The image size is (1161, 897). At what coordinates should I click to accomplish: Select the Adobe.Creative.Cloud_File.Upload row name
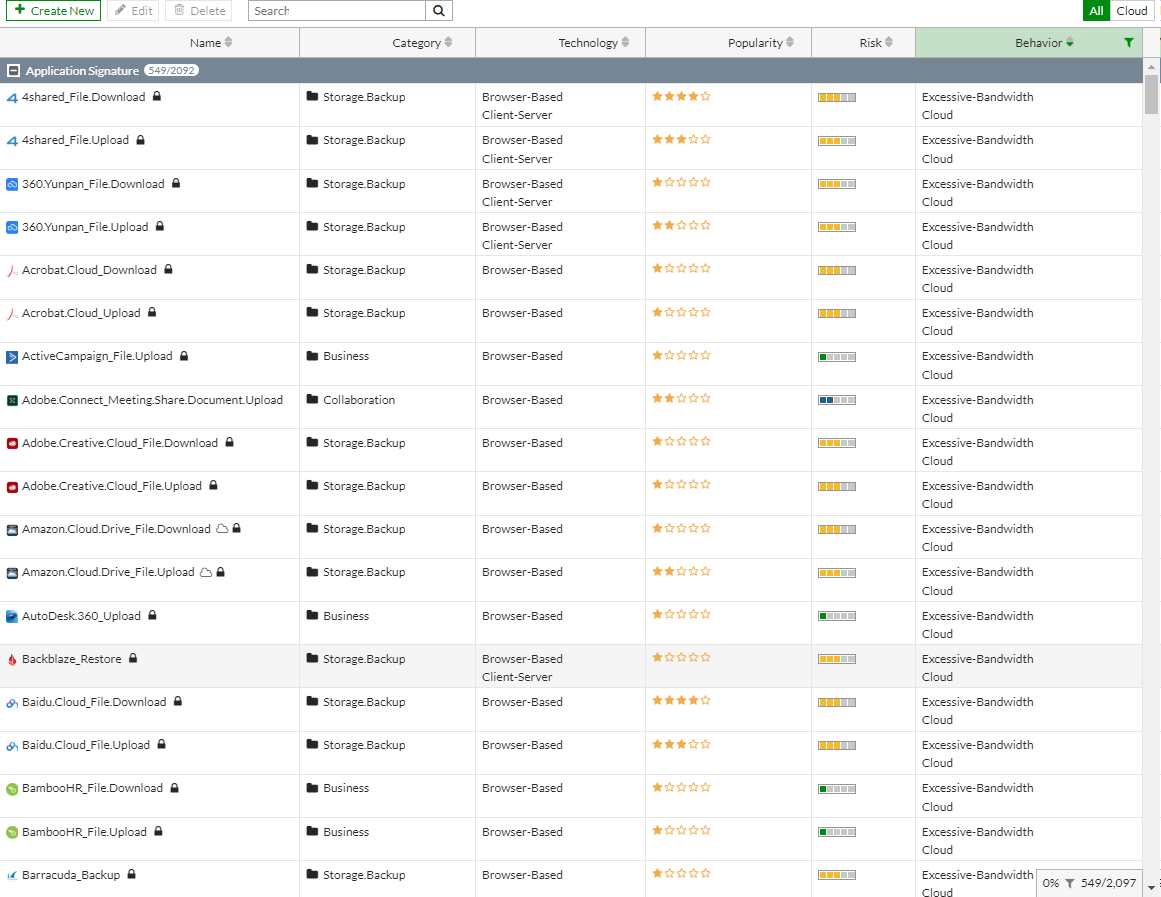(112, 486)
